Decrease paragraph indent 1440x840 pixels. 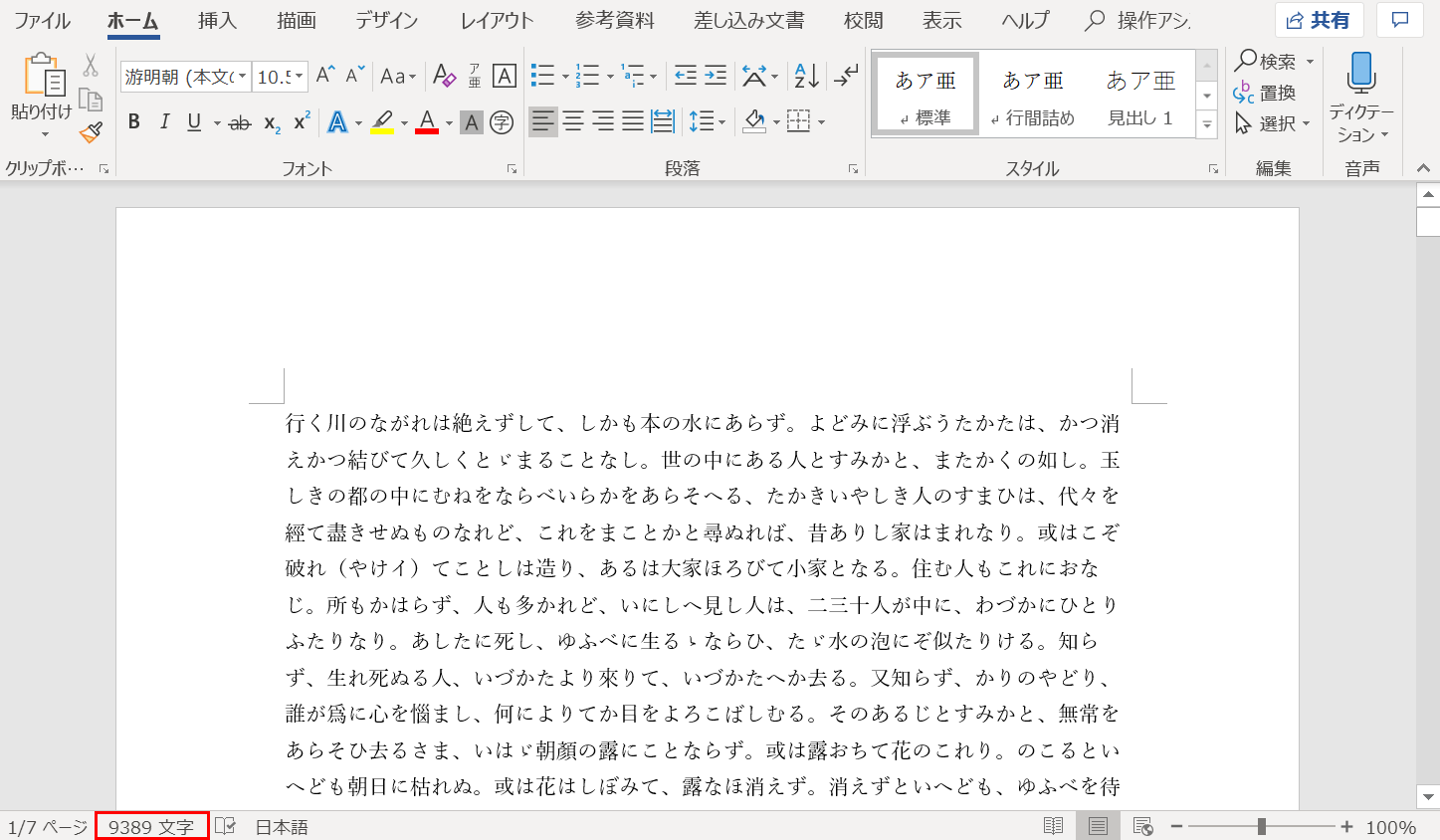pos(686,76)
